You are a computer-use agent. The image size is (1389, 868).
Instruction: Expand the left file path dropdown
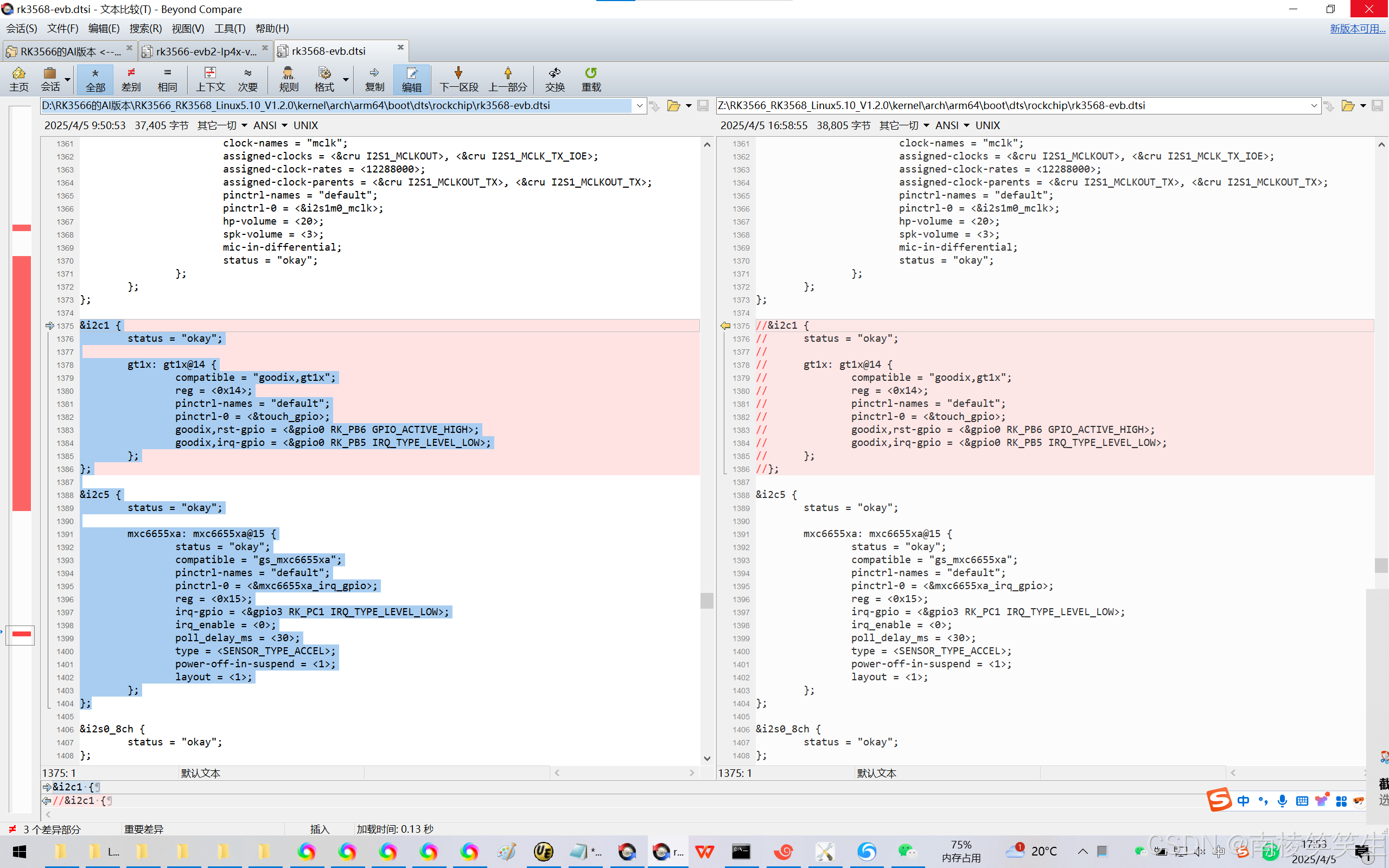pos(639,106)
